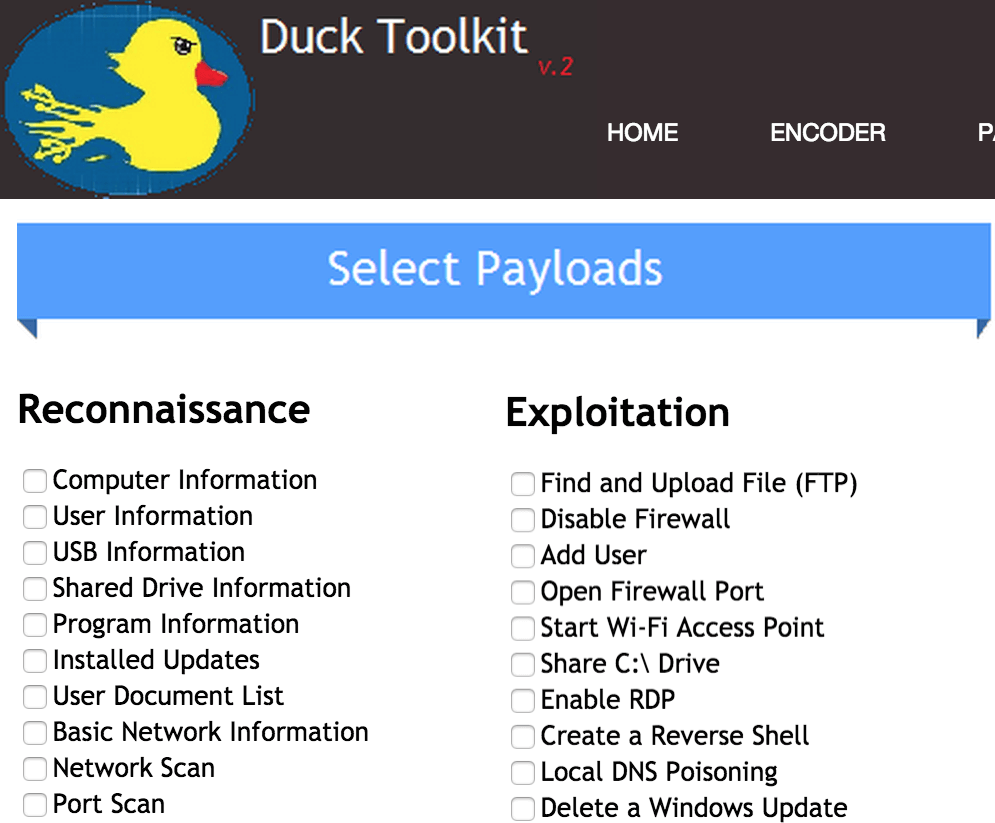Toggle the Basic Network Information checkbox
The image size is (995, 823).
pyautogui.click(x=35, y=733)
